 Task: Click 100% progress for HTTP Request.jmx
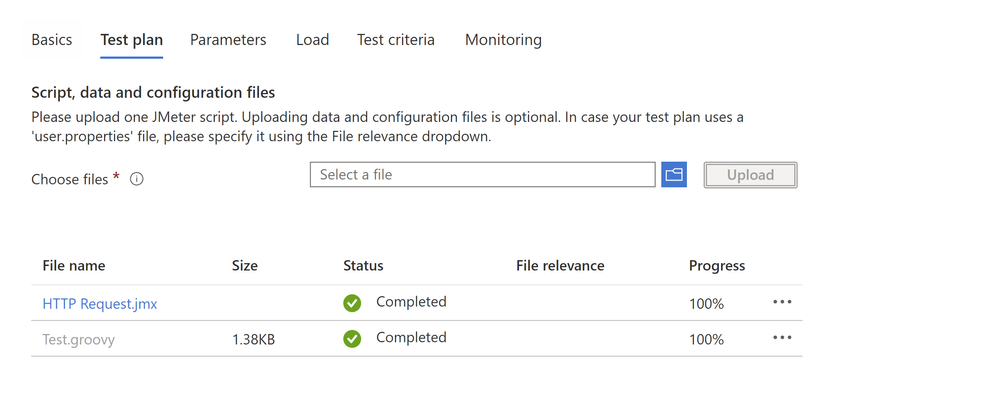(x=707, y=304)
